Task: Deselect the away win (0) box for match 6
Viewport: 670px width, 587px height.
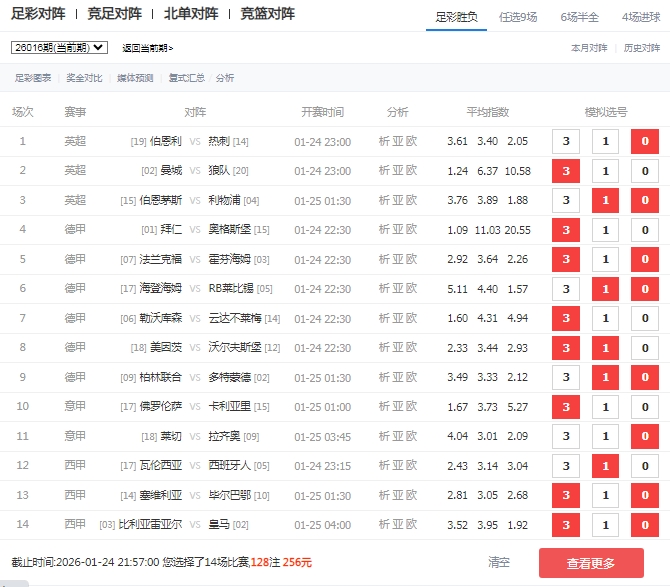Action: [645, 289]
